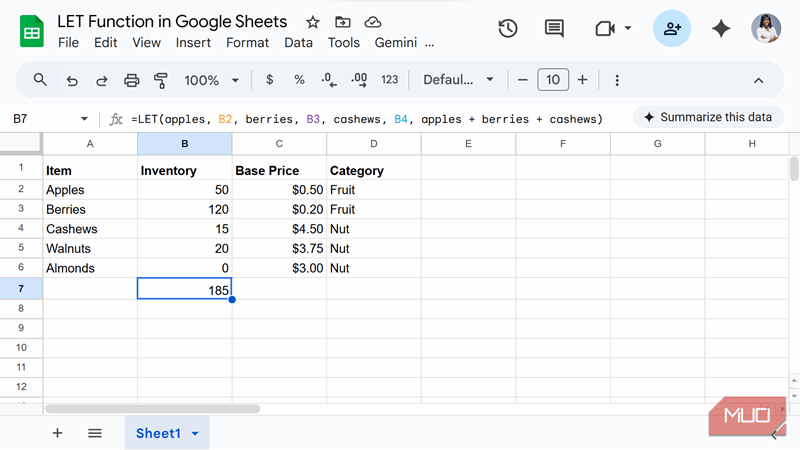Viewport: 800px width, 450px height.
Task: Expand the Name box dropdown arrow
Action: click(x=84, y=119)
